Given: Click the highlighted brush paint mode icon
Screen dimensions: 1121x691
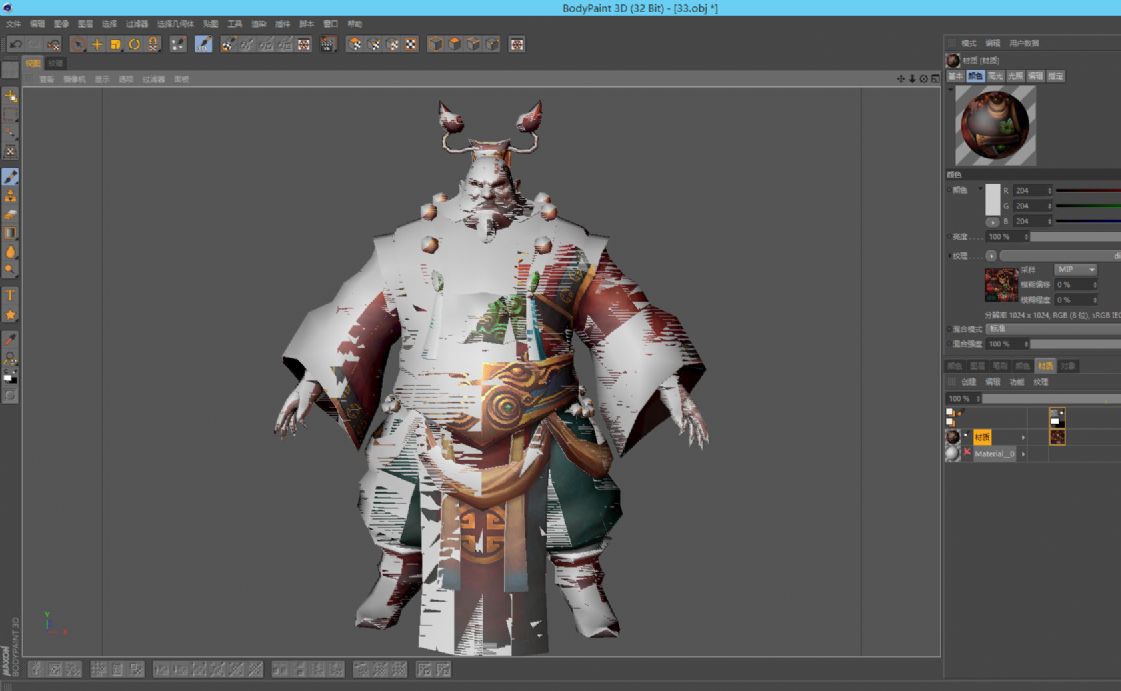Looking at the screenshot, I should [204, 44].
